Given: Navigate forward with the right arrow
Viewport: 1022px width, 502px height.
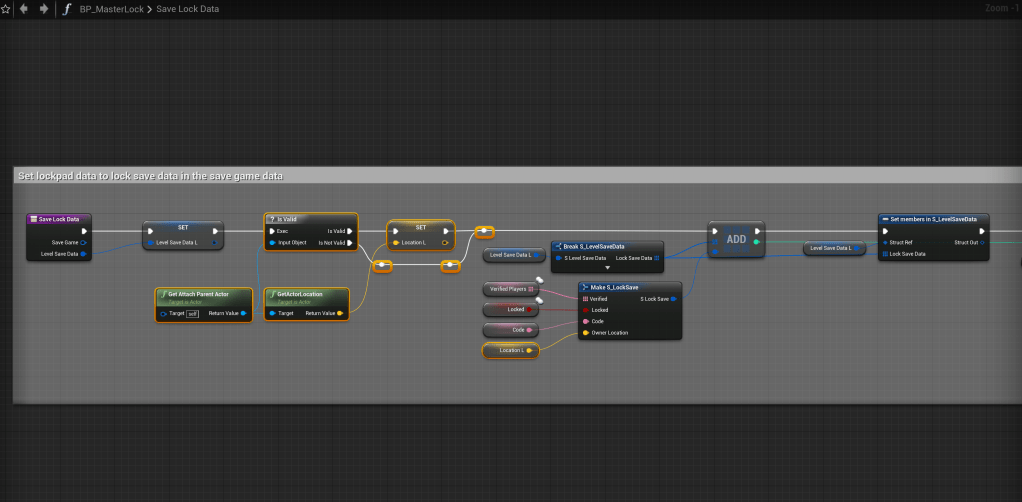Looking at the screenshot, I should (43, 9).
